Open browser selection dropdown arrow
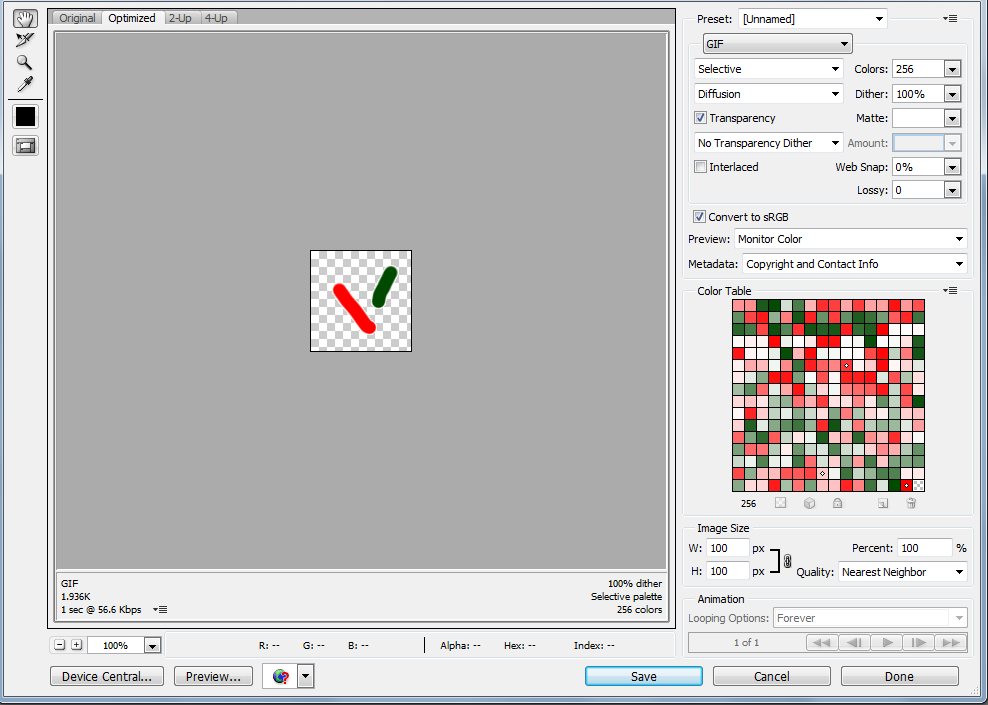 306,677
